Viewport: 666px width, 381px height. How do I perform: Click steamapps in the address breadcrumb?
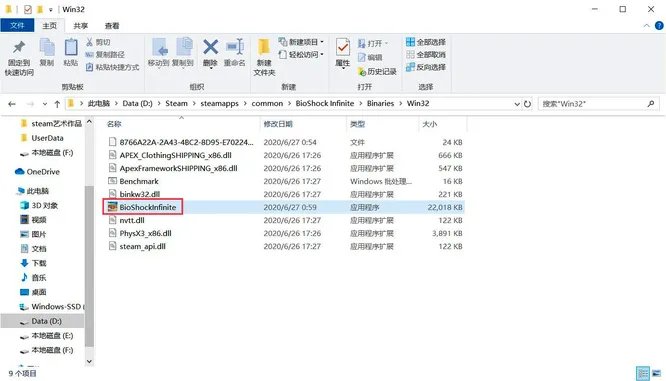tap(220, 103)
